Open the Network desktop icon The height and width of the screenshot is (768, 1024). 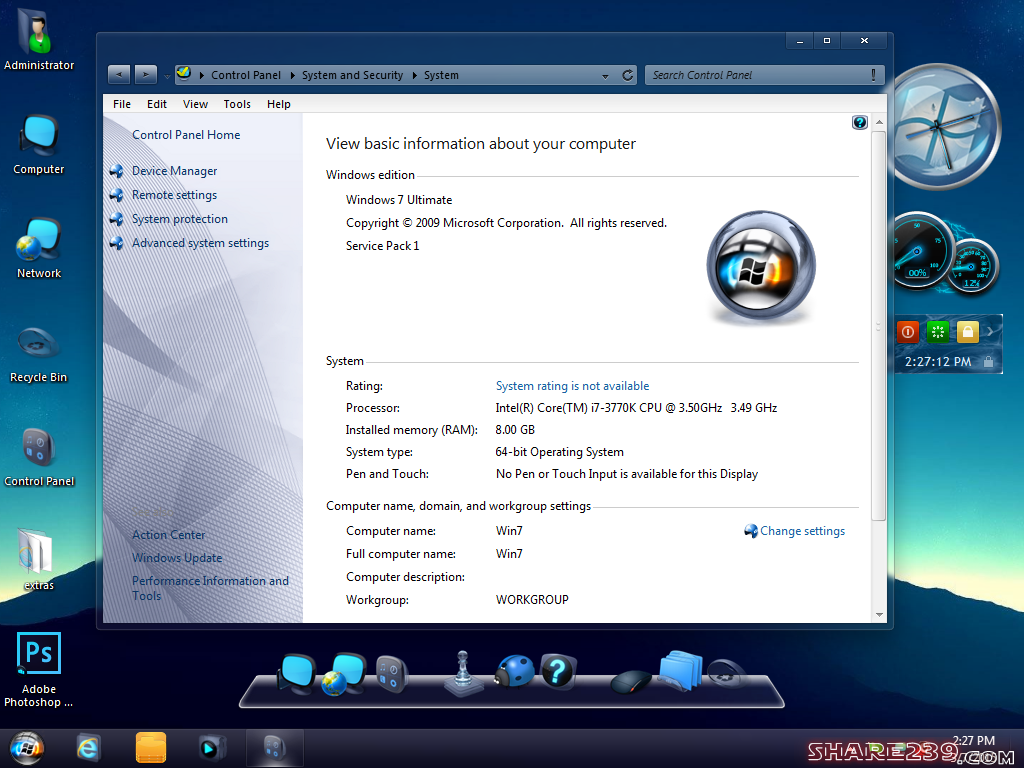(x=39, y=248)
